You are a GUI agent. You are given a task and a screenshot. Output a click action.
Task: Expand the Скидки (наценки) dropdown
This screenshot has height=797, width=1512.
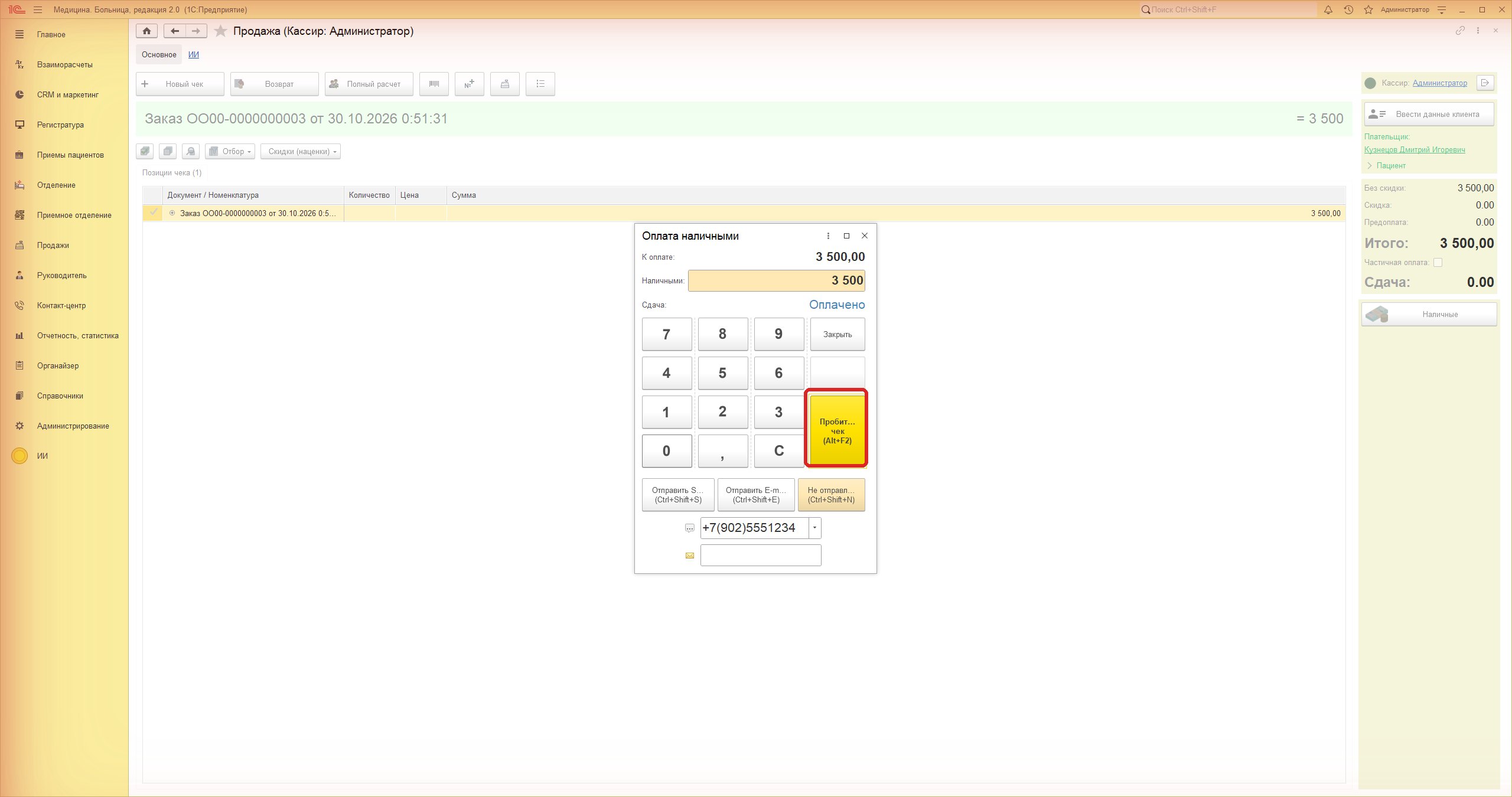pyautogui.click(x=301, y=151)
